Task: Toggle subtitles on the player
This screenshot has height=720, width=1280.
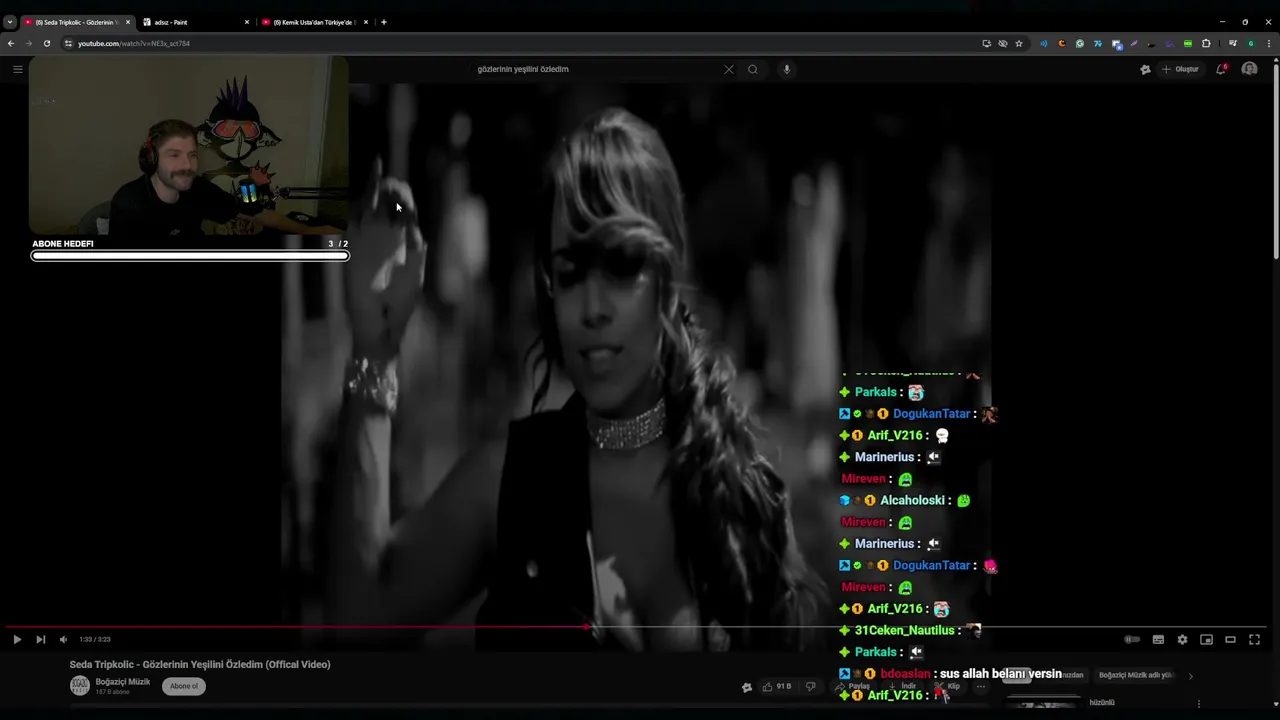Action: (1158, 640)
